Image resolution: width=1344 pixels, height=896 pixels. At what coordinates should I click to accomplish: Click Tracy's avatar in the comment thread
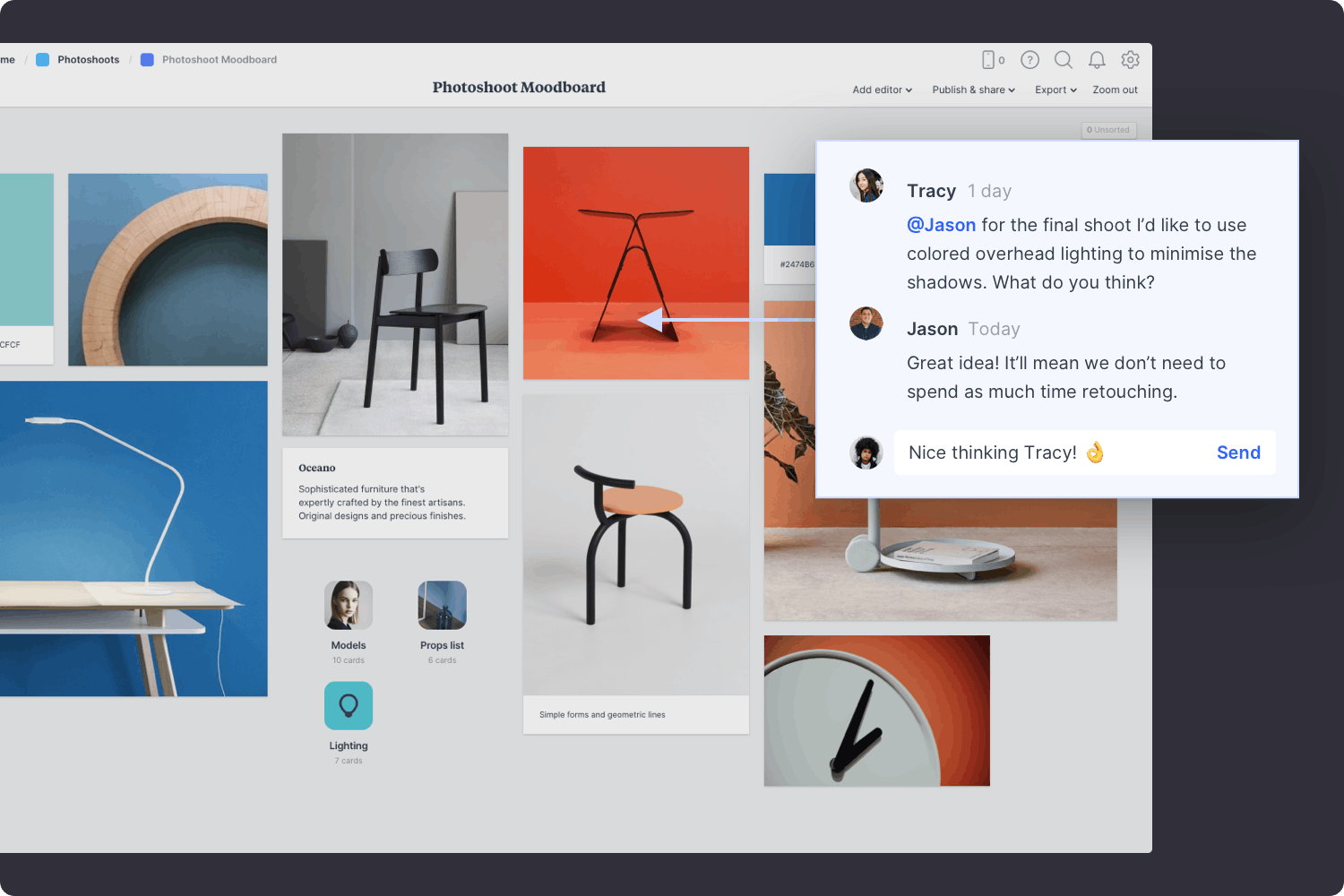(x=866, y=185)
